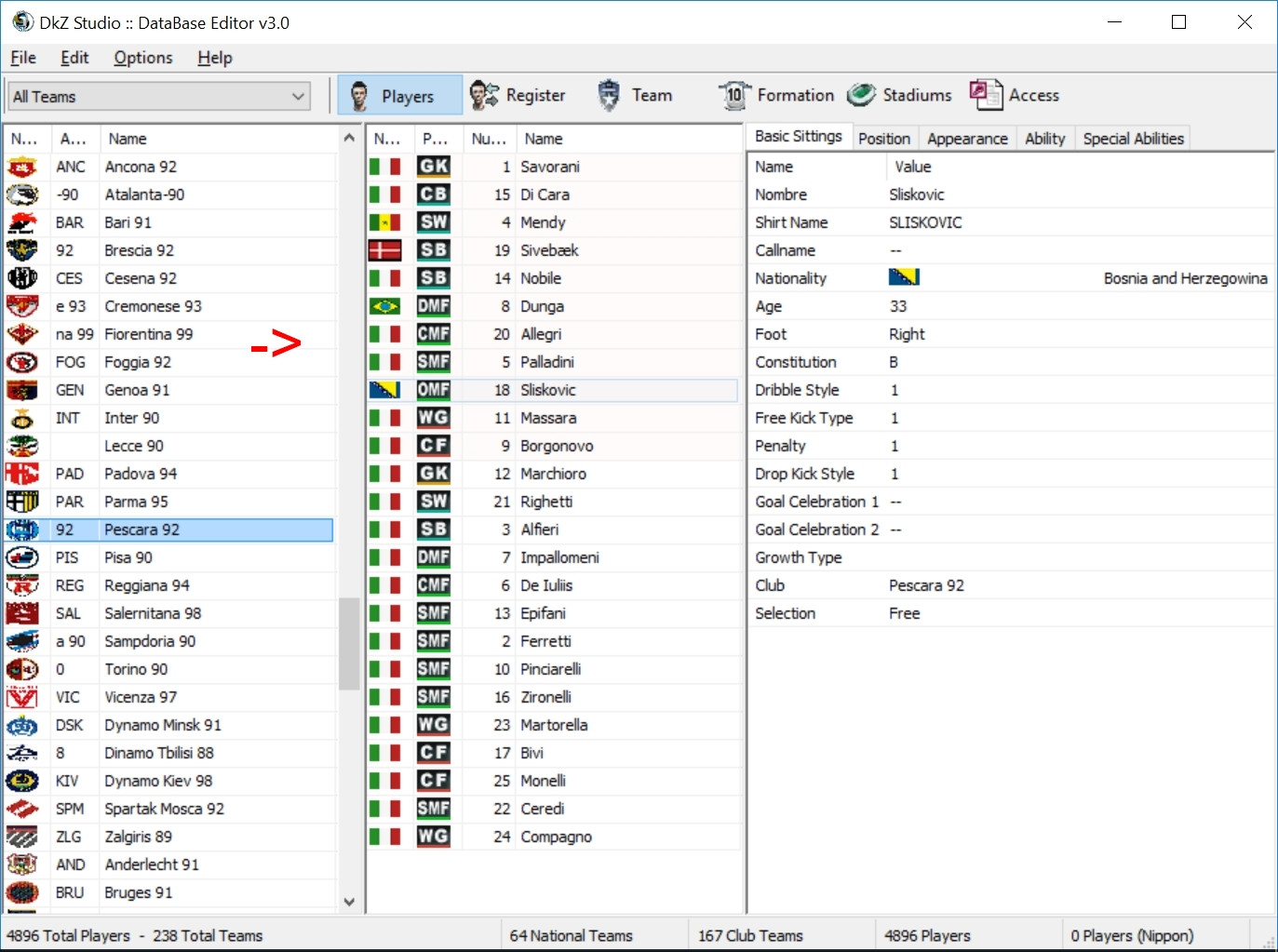Click the OMF position badge for Sliskovic
This screenshot has width=1278, height=952.
coord(434,390)
